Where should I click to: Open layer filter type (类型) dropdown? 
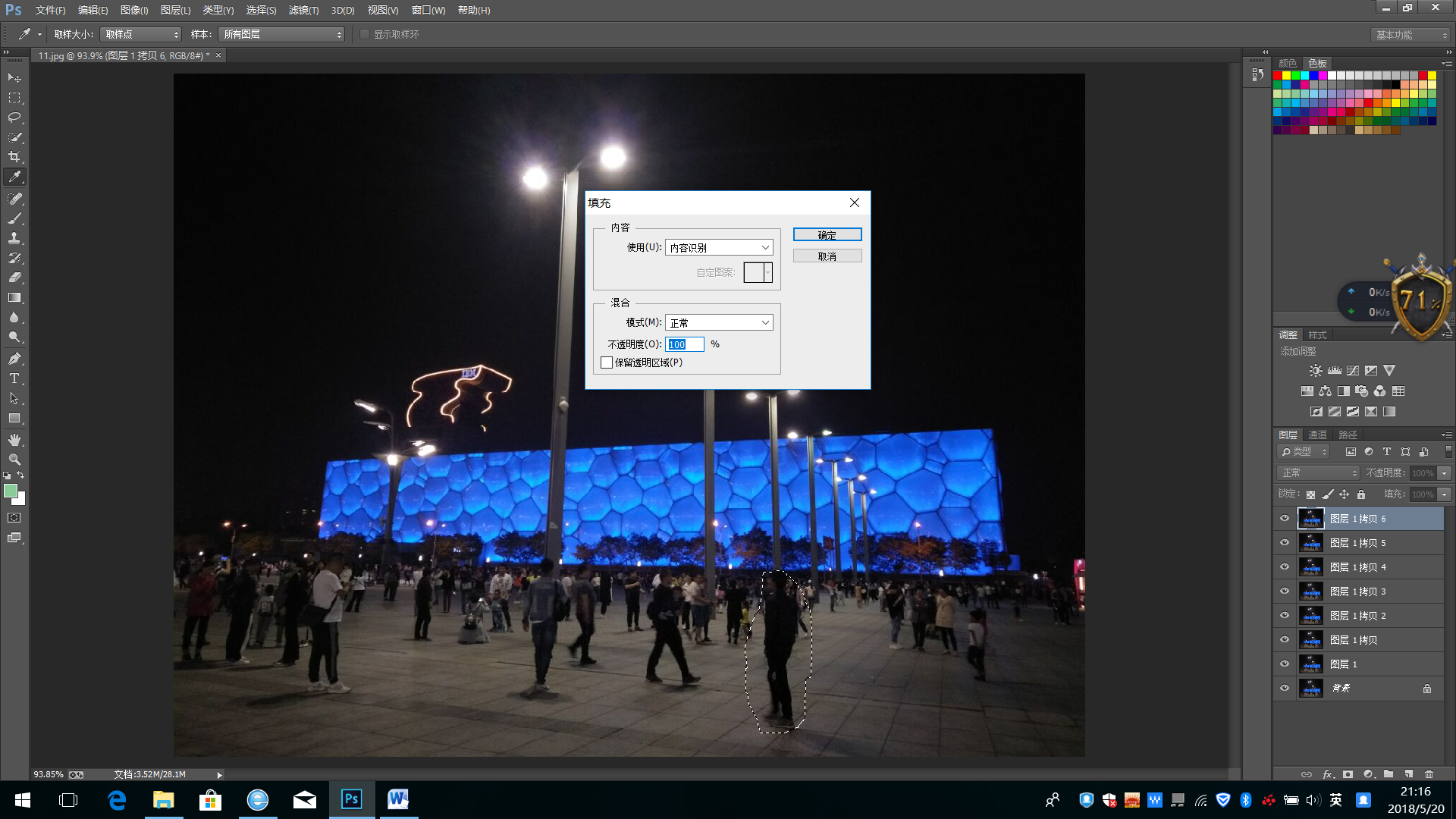coord(1304,452)
